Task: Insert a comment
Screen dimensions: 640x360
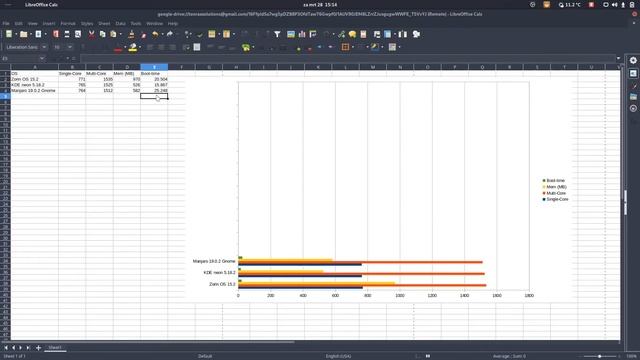Action: tap(352, 34)
